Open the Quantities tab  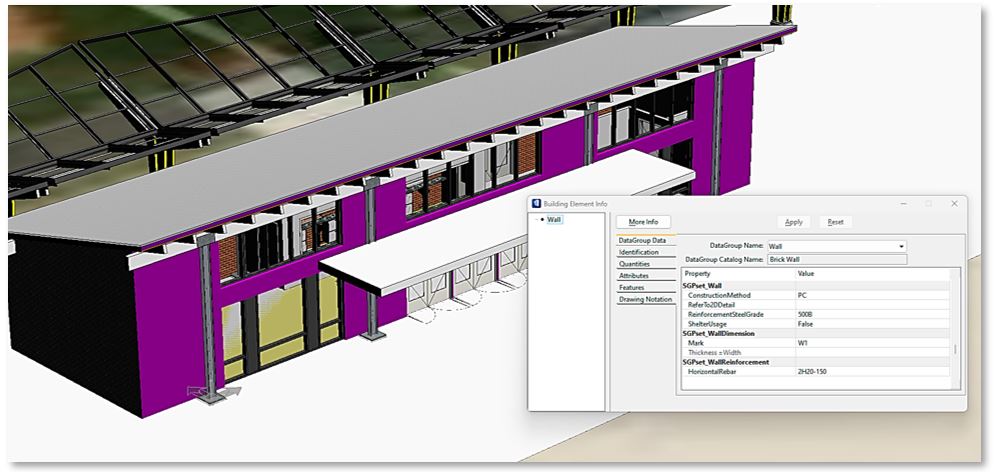[634, 264]
